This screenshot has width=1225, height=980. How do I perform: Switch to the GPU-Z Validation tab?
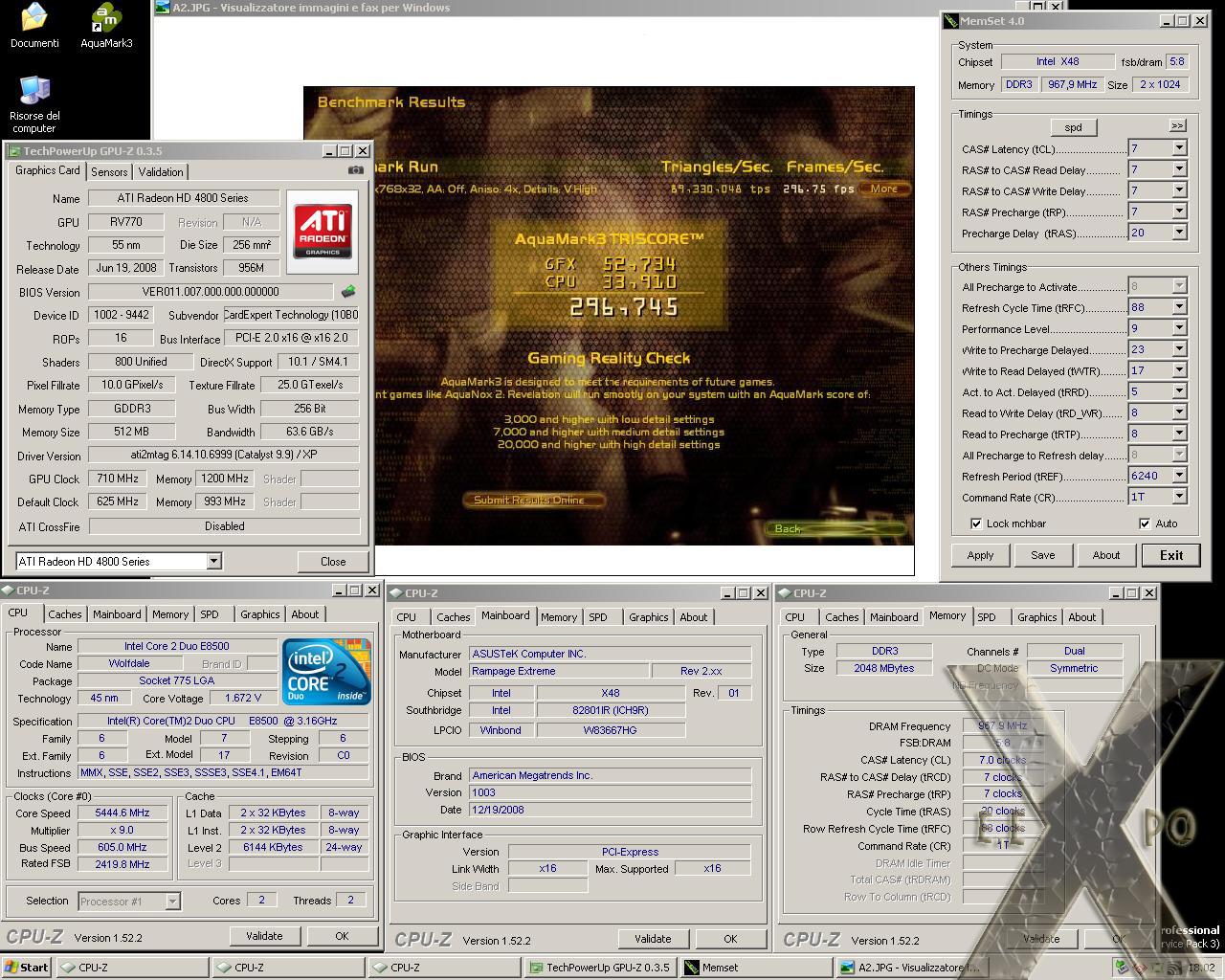[161, 172]
